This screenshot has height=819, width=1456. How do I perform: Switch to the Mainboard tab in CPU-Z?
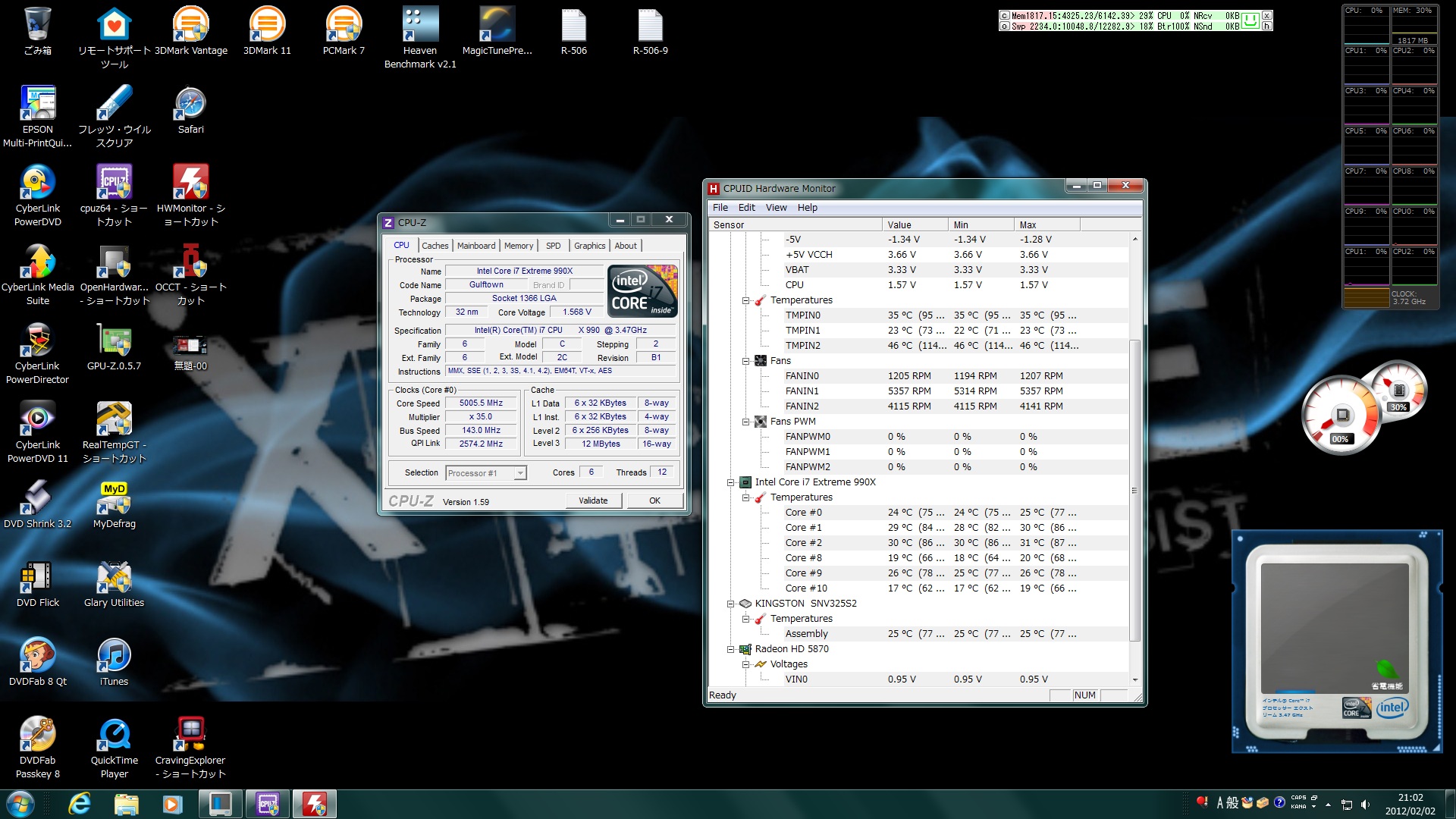click(475, 246)
